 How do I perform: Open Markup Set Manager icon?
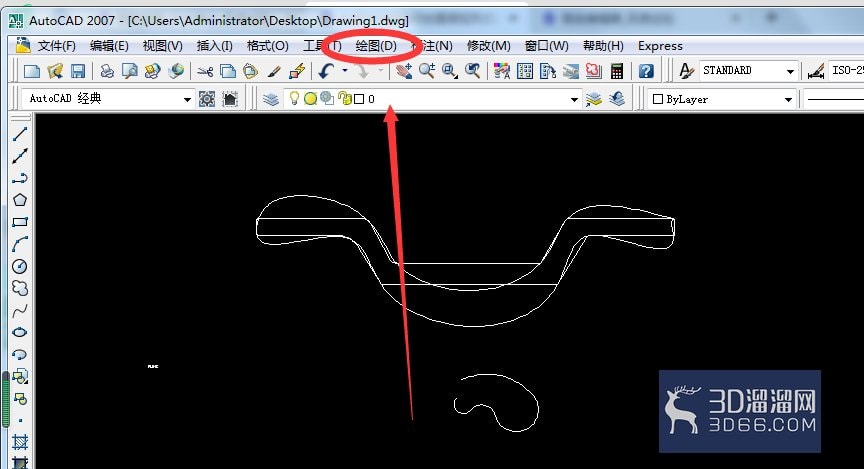click(593, 71)
